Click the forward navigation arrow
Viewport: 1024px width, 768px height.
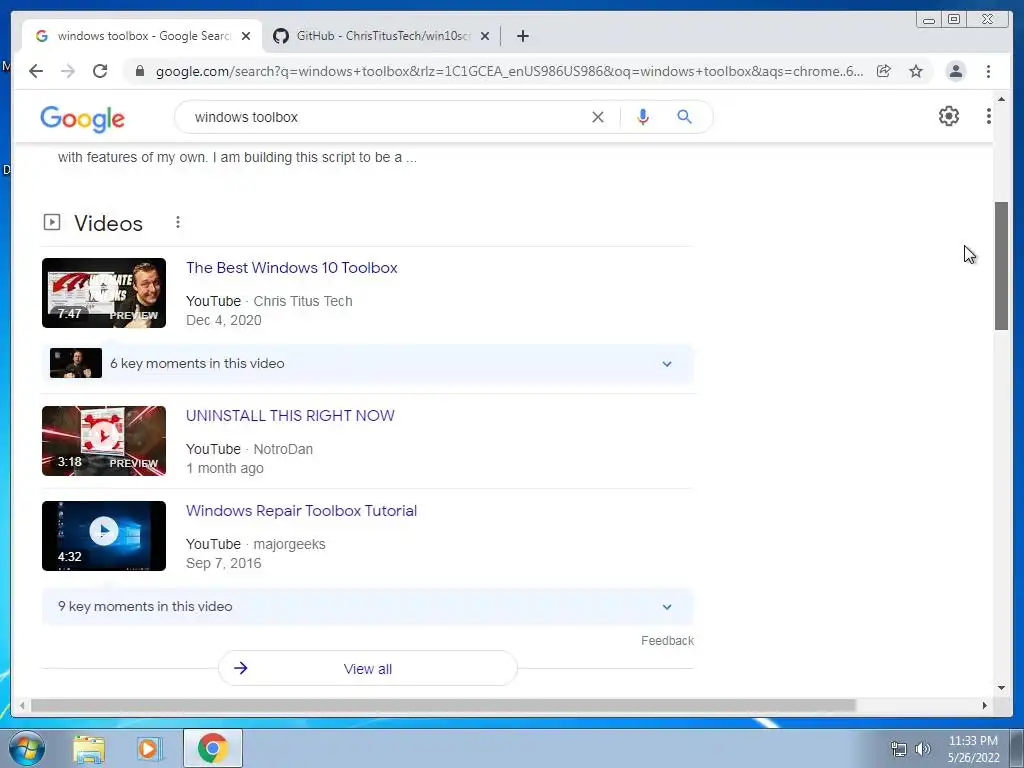click(x=68, y=71)
